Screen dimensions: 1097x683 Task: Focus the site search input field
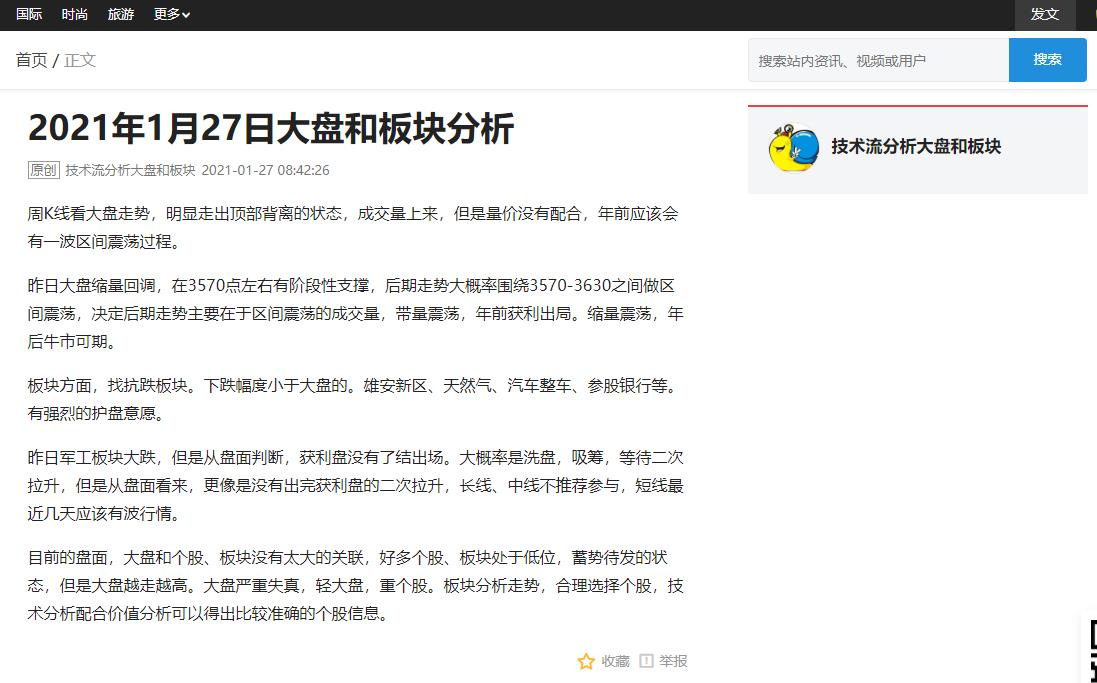tap(878, 60)
